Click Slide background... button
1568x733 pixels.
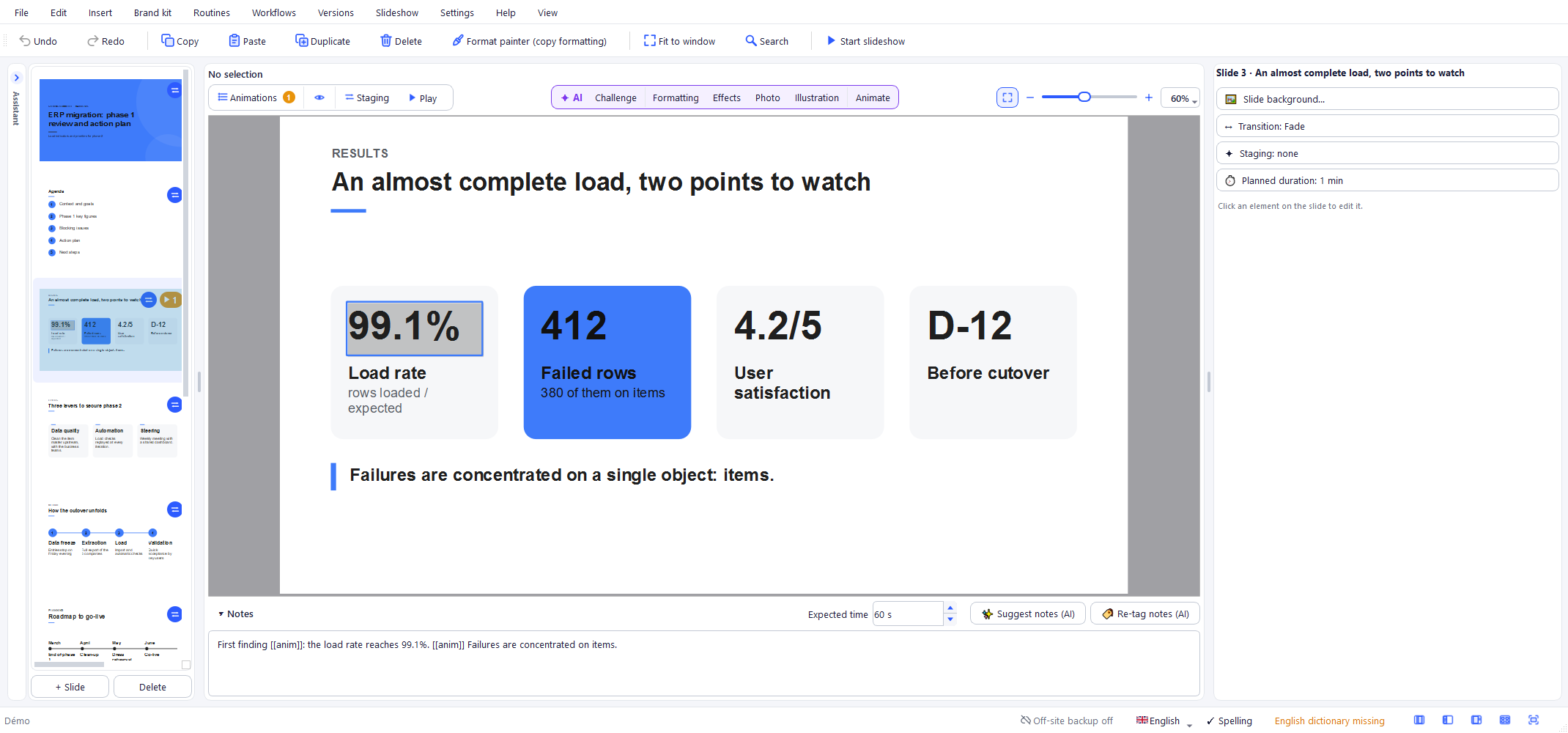[x=1387, y=99]
